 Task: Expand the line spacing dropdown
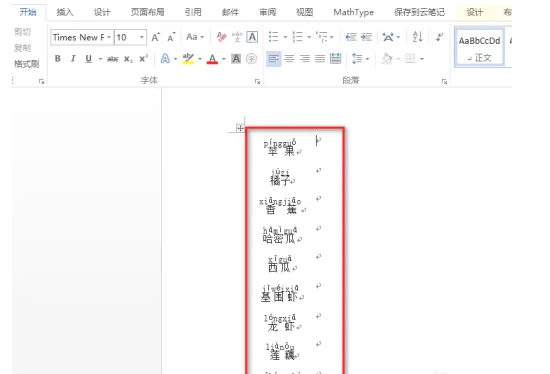point(367,59)
